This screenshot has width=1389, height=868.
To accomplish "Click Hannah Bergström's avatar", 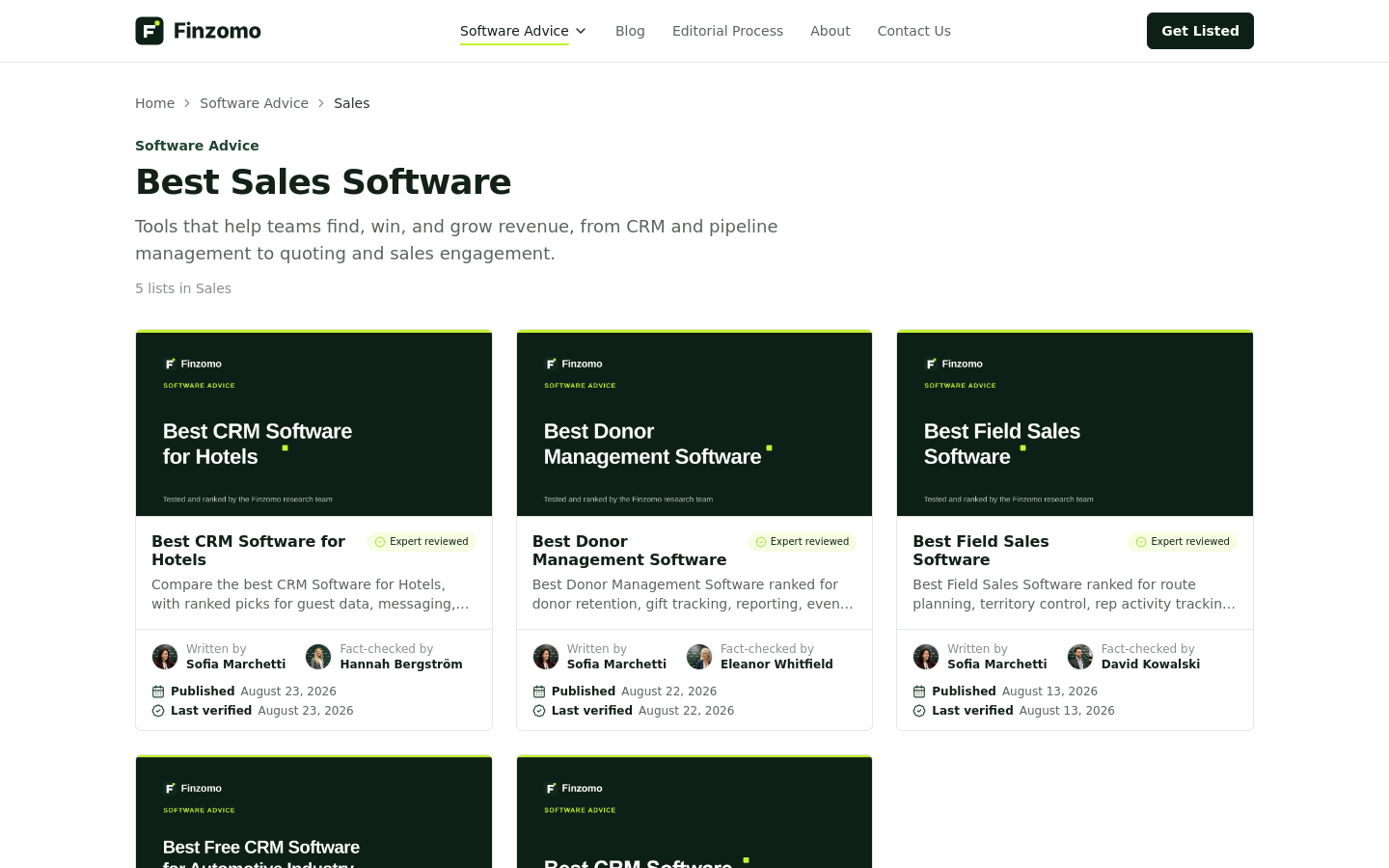I will coord(318,657).
